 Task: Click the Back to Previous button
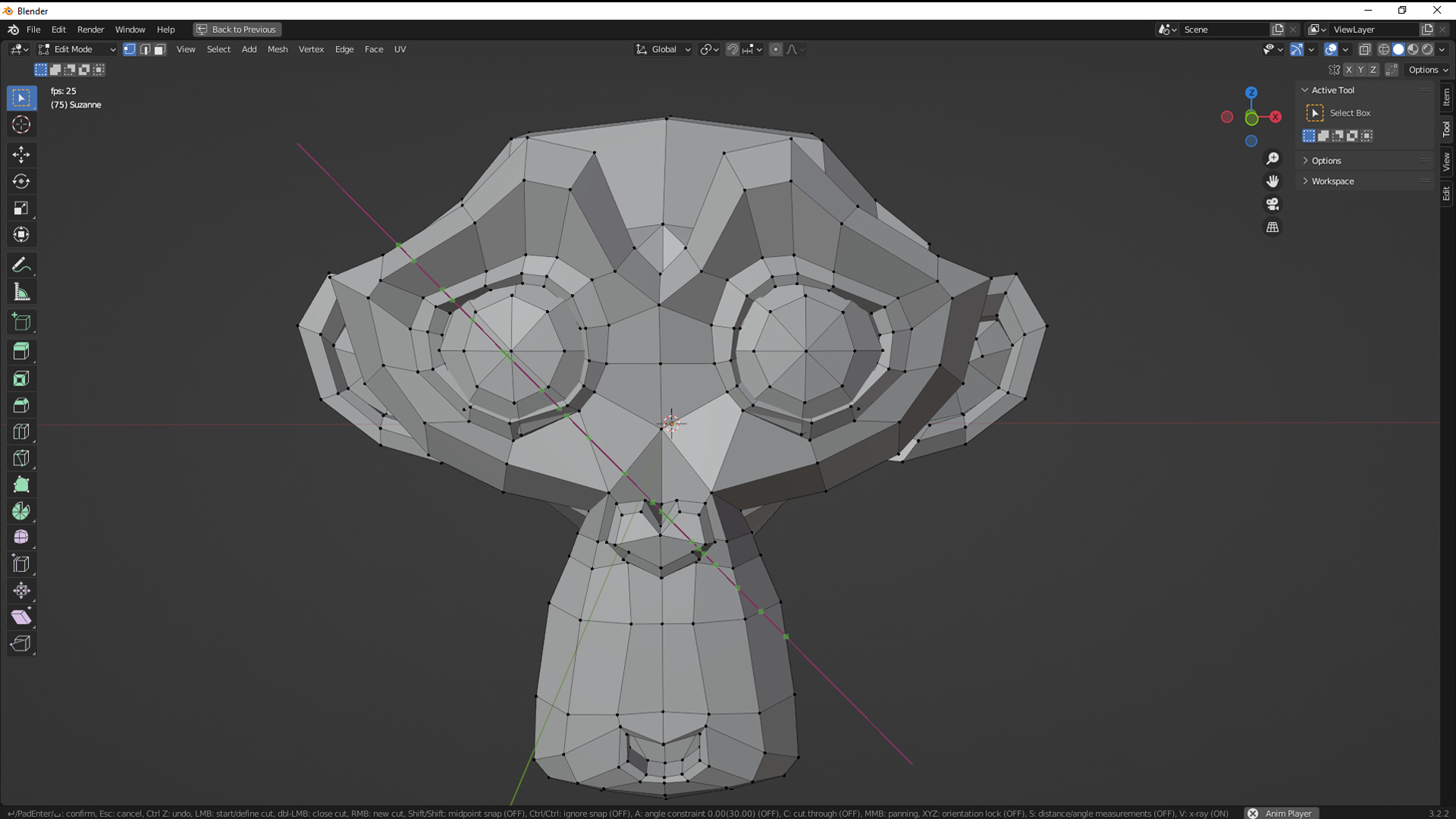coord(237,29)
